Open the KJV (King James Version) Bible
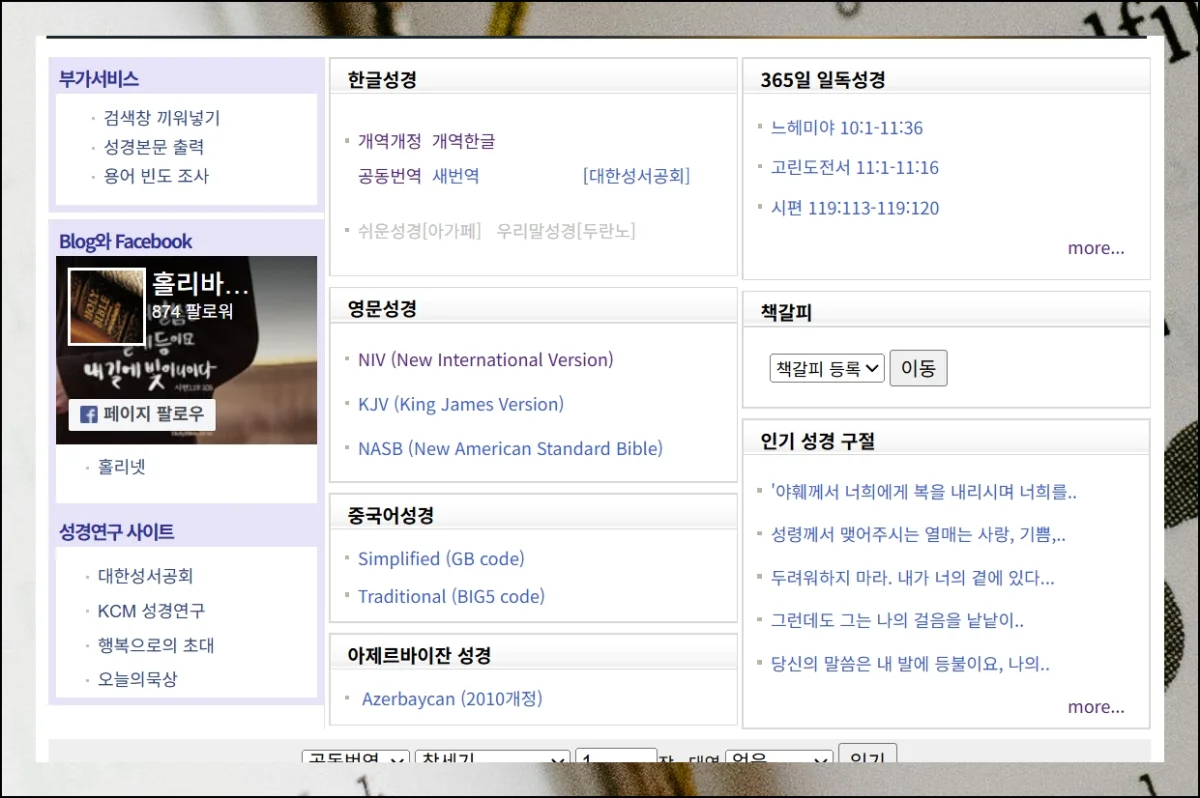Image resolution: width=1200 pixels, height=798 pixels. tap(460, 405)
